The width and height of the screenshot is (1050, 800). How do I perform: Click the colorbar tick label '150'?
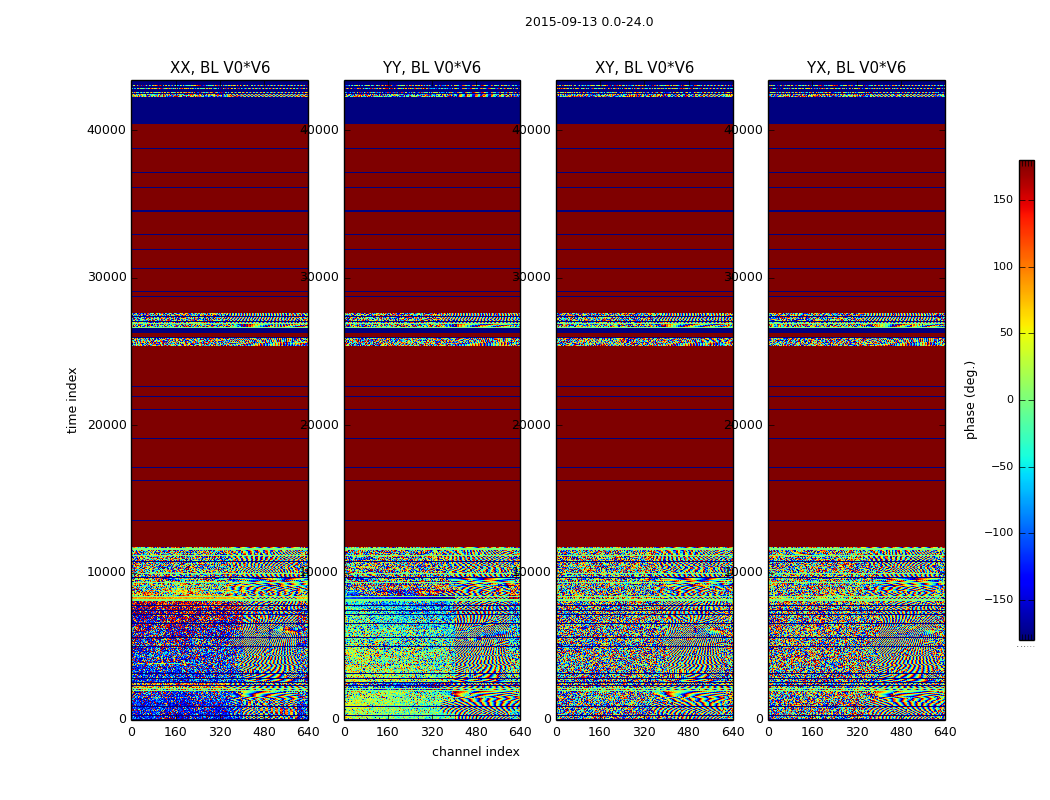point(1002,200)
